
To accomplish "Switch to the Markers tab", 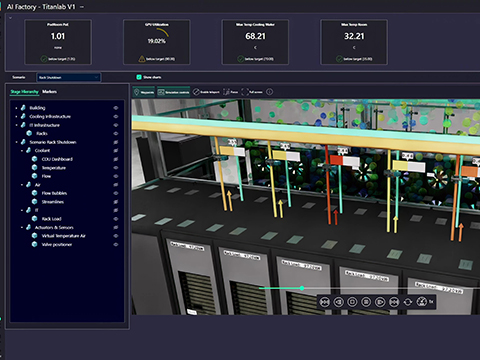I will (x=49, y=92).
